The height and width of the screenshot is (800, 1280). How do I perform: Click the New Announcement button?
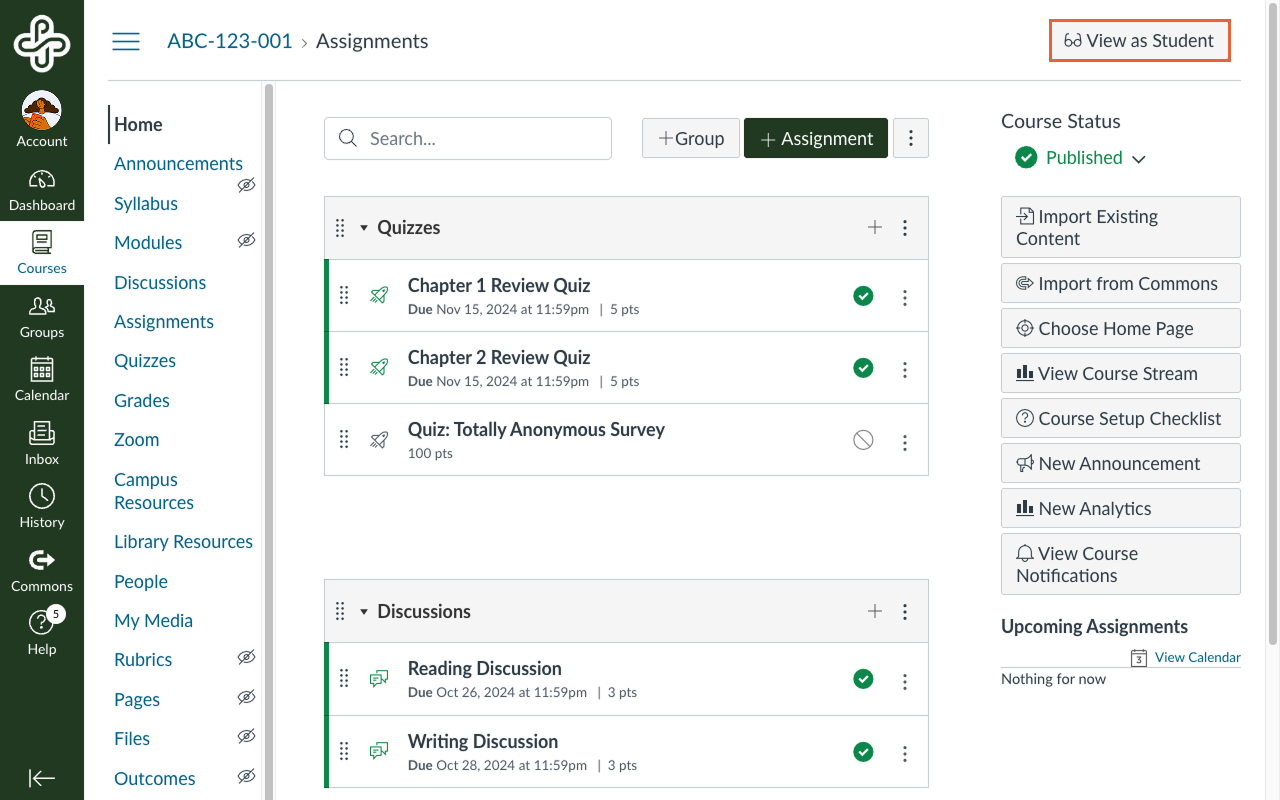1121,463
